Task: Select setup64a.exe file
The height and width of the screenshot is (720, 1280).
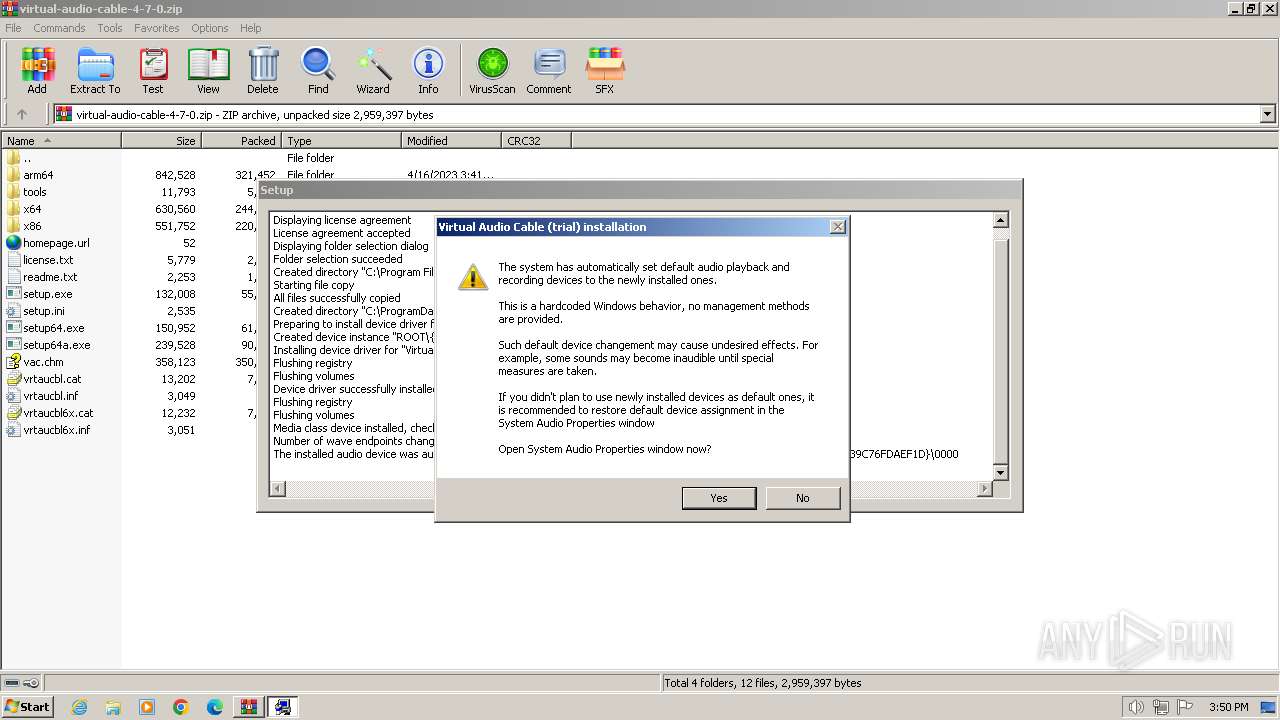Action: [57, 345]
